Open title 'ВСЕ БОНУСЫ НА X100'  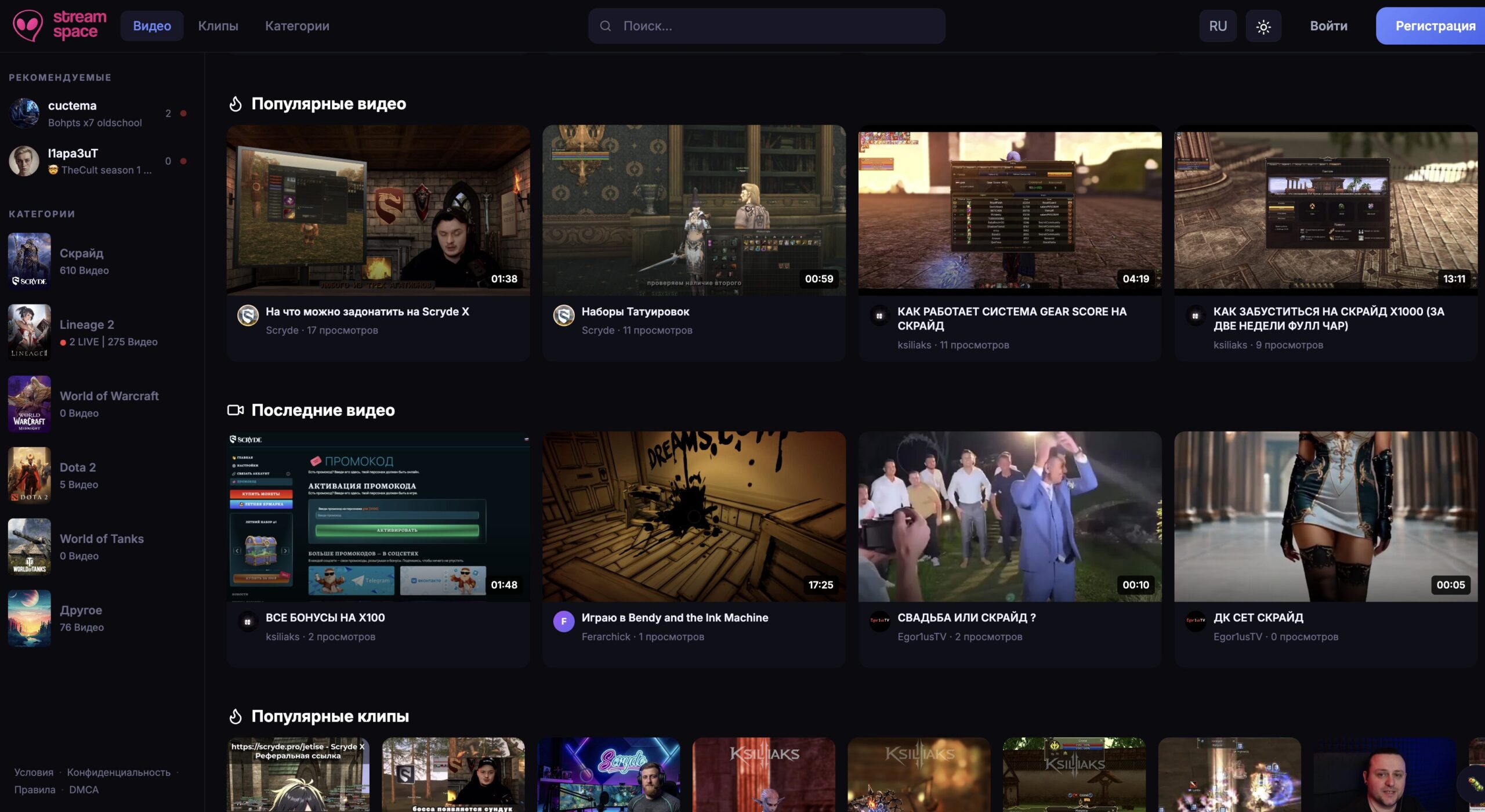(x=325, y=618)
